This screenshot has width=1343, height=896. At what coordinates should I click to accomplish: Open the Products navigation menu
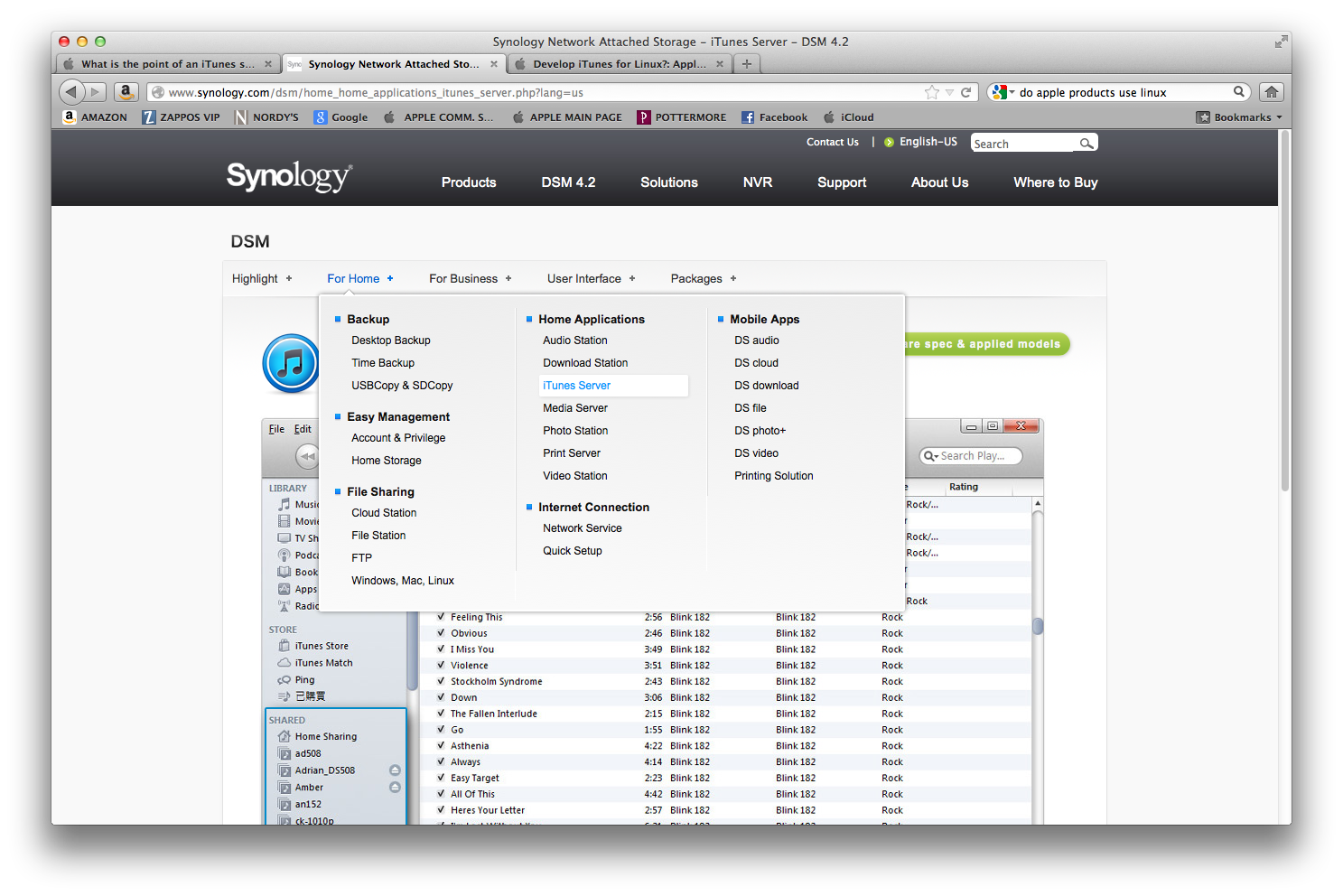[469, 182]
